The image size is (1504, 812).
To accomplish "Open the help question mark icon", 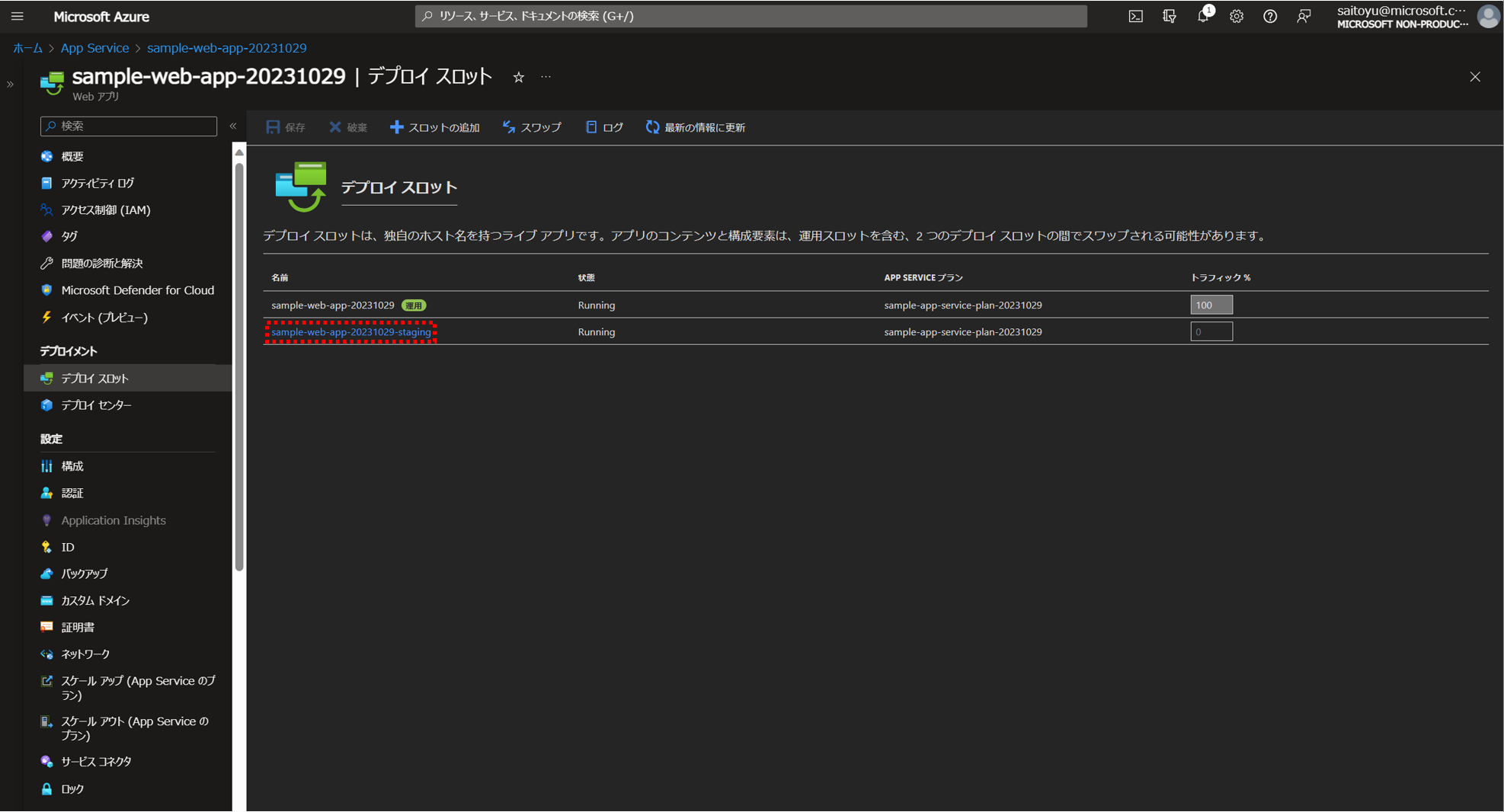I will point(1270,16).
